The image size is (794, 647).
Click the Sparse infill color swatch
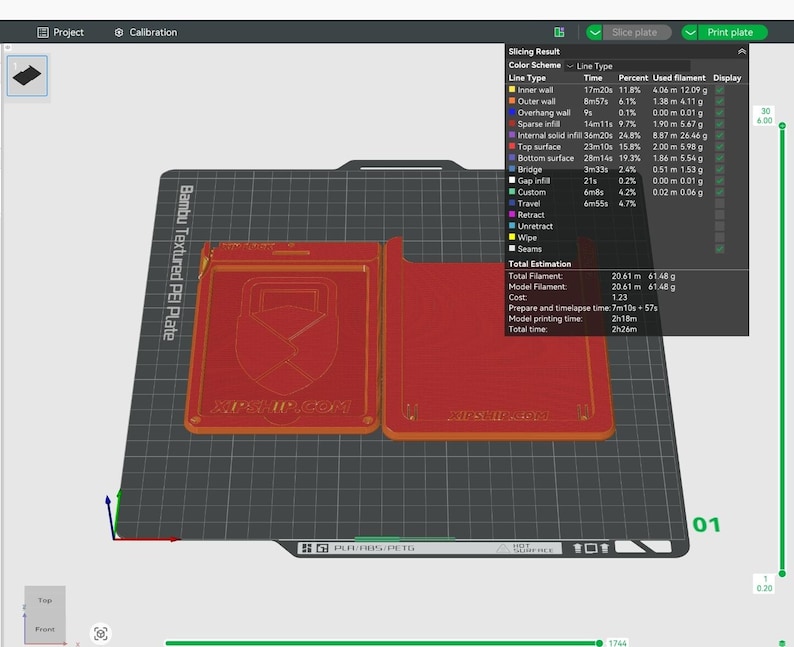pos(512,124)
